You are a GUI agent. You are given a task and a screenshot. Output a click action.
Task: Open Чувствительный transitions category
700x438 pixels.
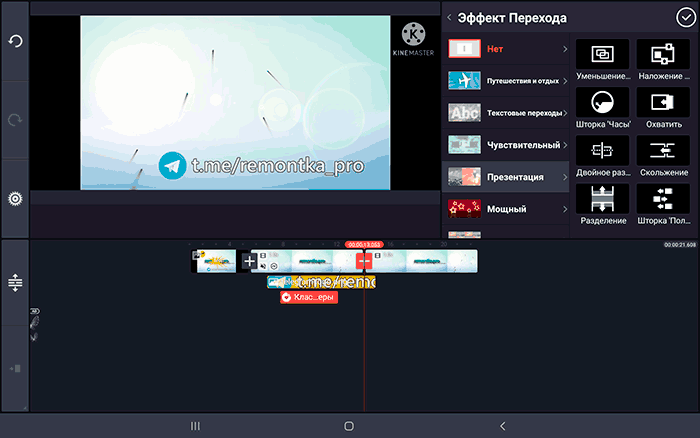[x=506, y=145]
